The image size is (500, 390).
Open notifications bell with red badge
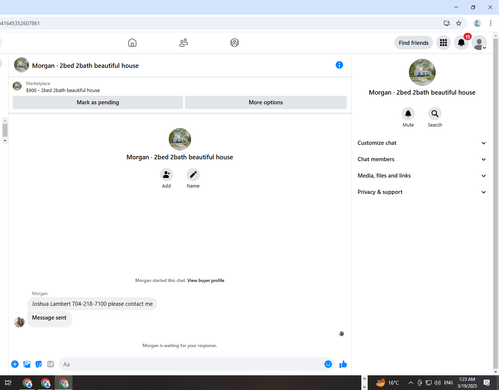(x=461, y=43)
